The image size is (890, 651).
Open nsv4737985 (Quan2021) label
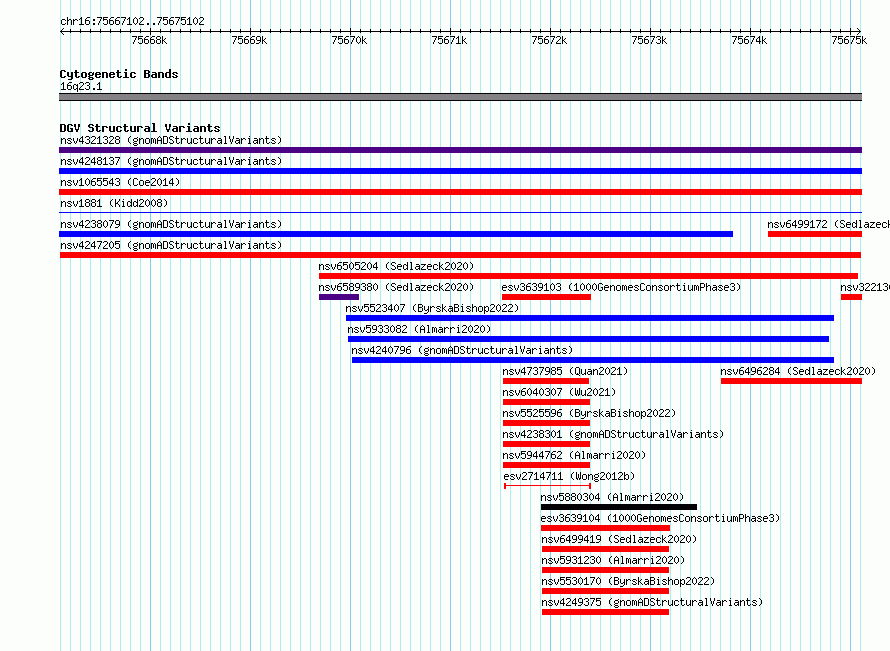point(565,371)
